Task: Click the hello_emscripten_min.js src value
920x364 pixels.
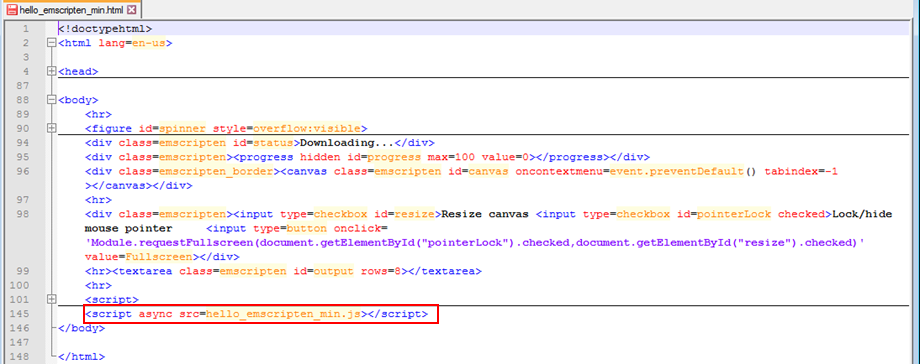Action: click(283, 314)
